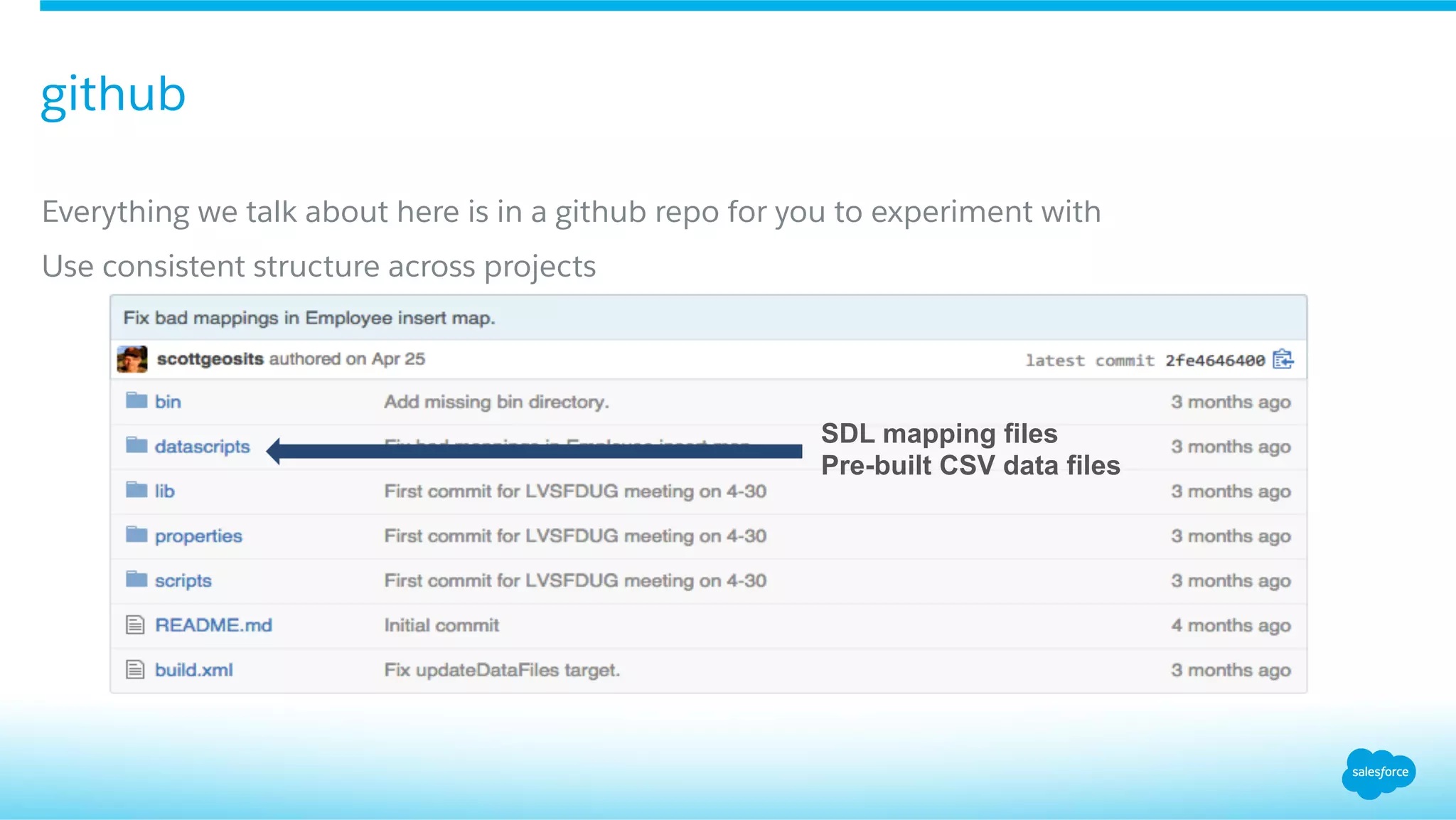This screenshot has width=1456, height=820.
Task: Click 'Use consistent structure across projects' text
Action: click(x=318, y=267)
